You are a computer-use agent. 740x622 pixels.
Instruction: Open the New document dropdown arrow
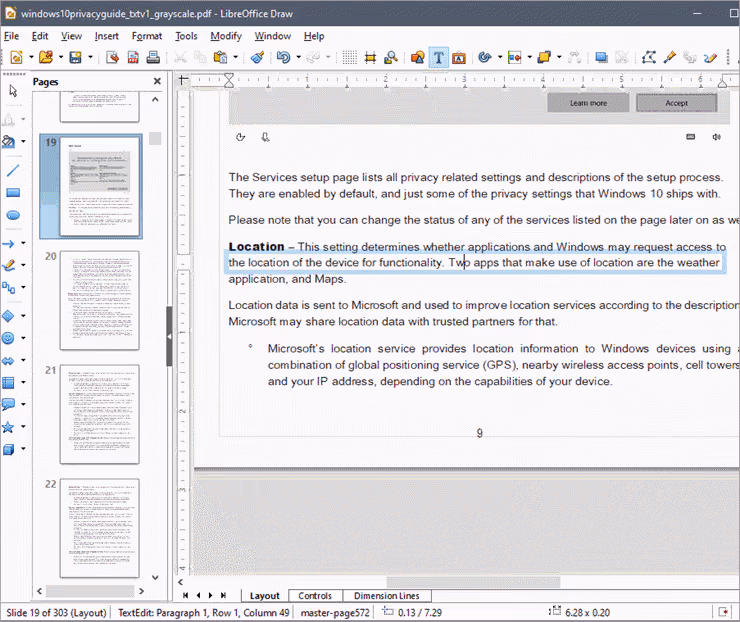click(x=31, y=58)
